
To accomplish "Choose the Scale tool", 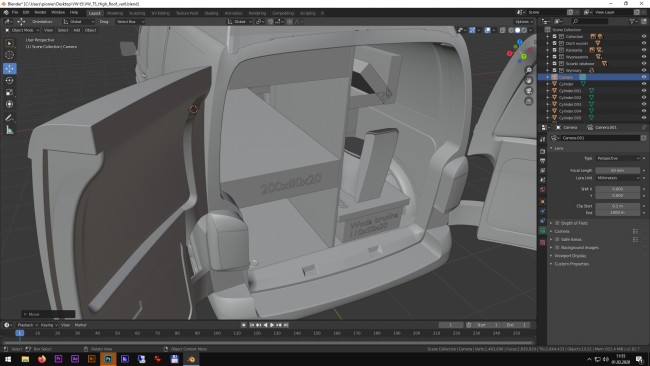I will tap(10, 92).
